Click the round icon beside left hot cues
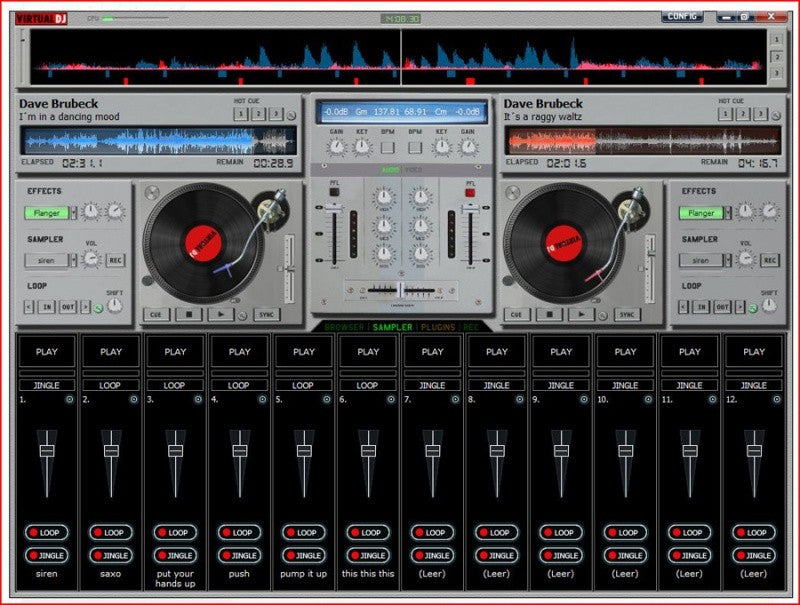Image resolution: width=800 pixels, height=605 pixels. [291, 115]
